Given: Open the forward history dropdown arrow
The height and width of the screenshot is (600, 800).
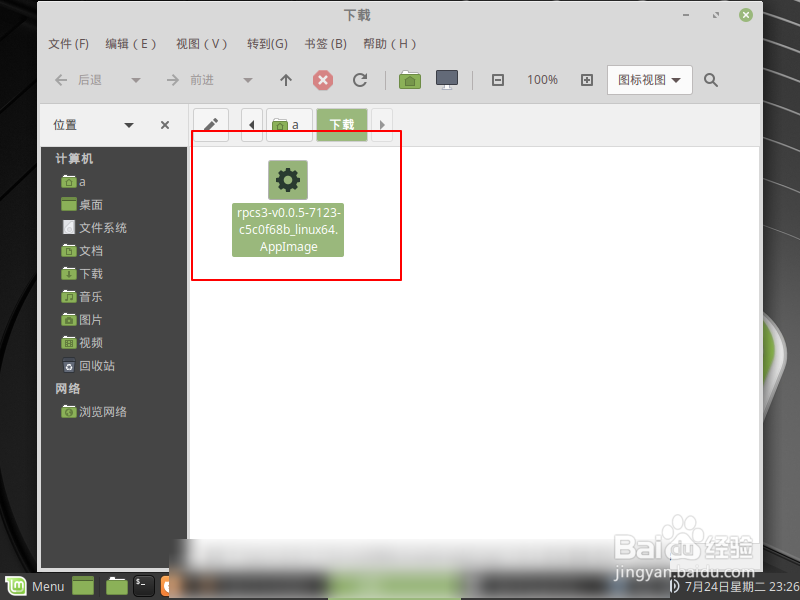Looking at the screenshot, I should click(x=248, y=80).
